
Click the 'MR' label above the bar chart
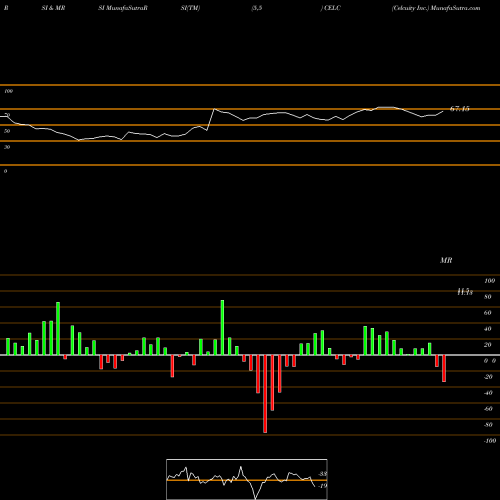446,260
